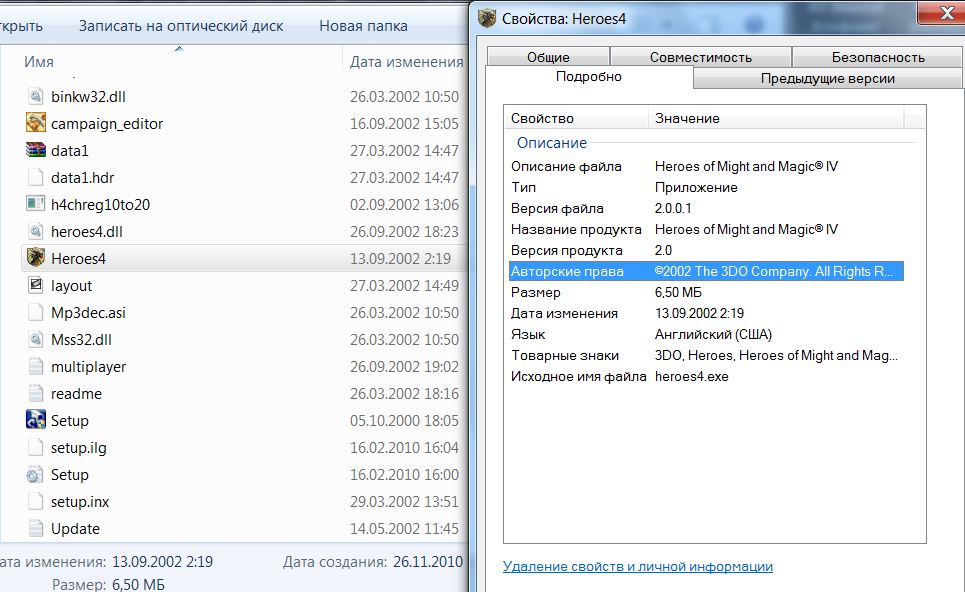
Task: Click the multiplayer text file icon
Action: 36,366
